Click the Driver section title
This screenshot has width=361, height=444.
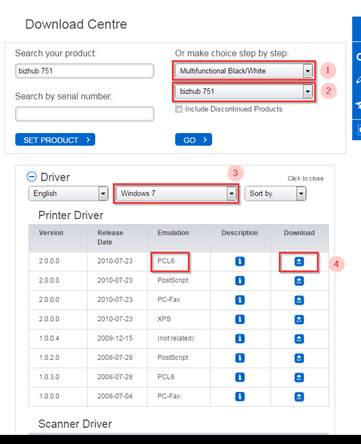55,177
